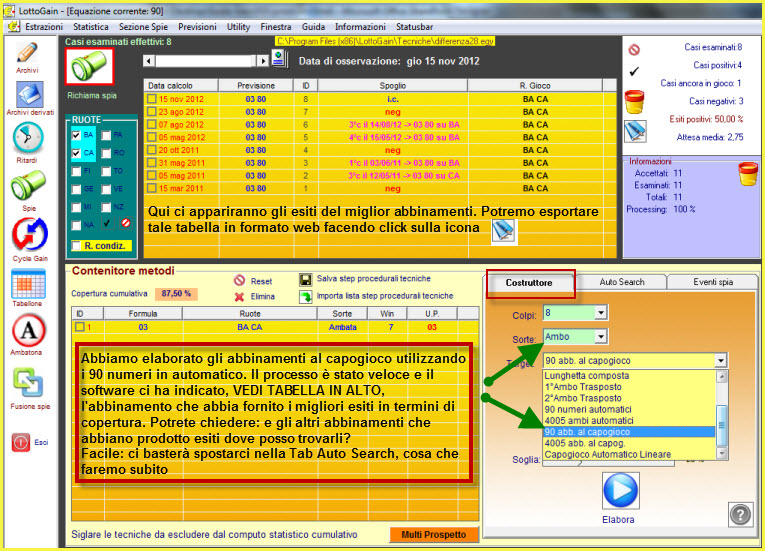Click the bucket icon in Informazioni panel
Screen dimensions: 765x551
748,174
